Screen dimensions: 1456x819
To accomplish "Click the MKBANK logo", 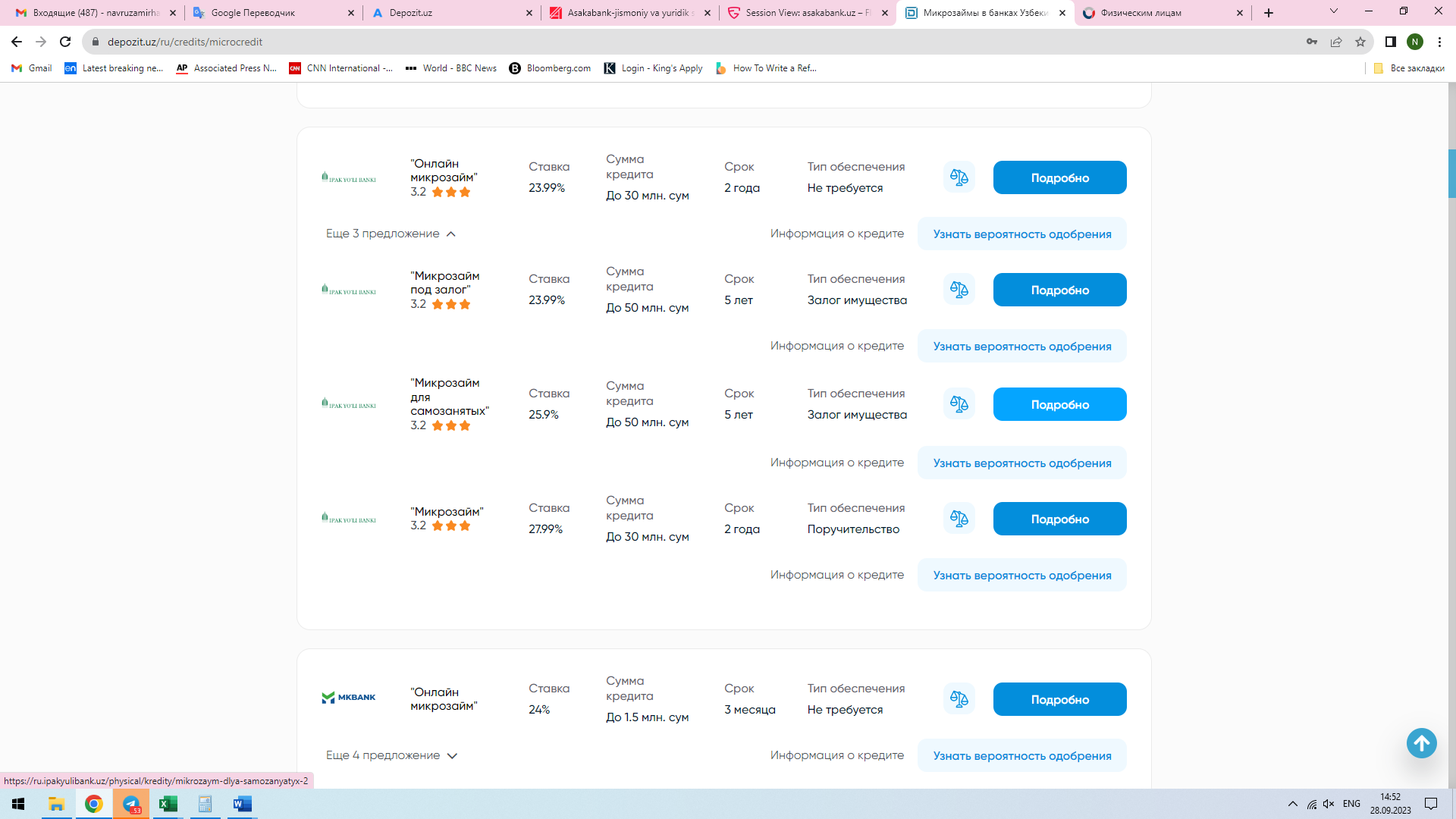I will pyautogui.click(x=349, y=698).
